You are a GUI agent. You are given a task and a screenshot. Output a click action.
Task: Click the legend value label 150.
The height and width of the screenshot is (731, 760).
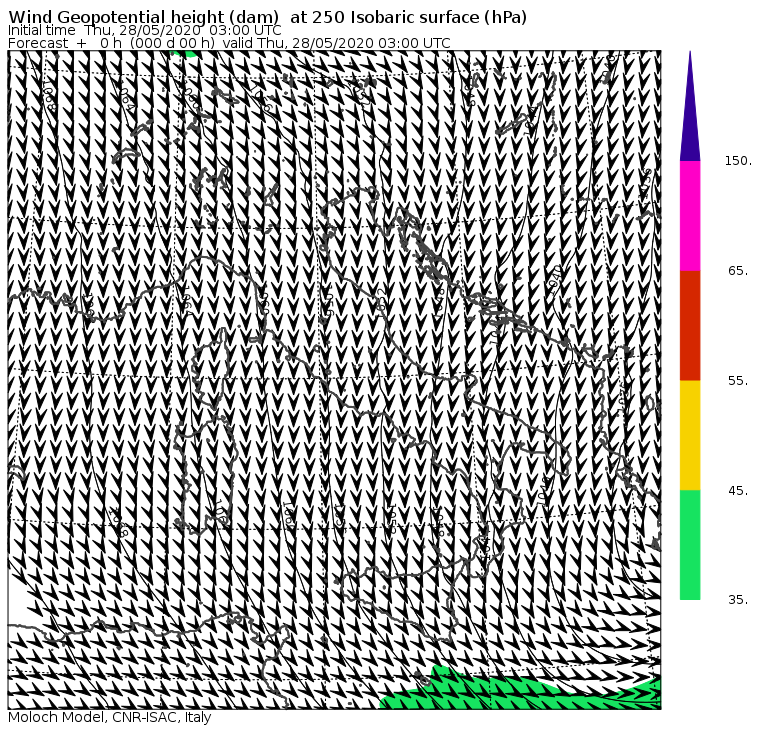[x=738, y=161]
